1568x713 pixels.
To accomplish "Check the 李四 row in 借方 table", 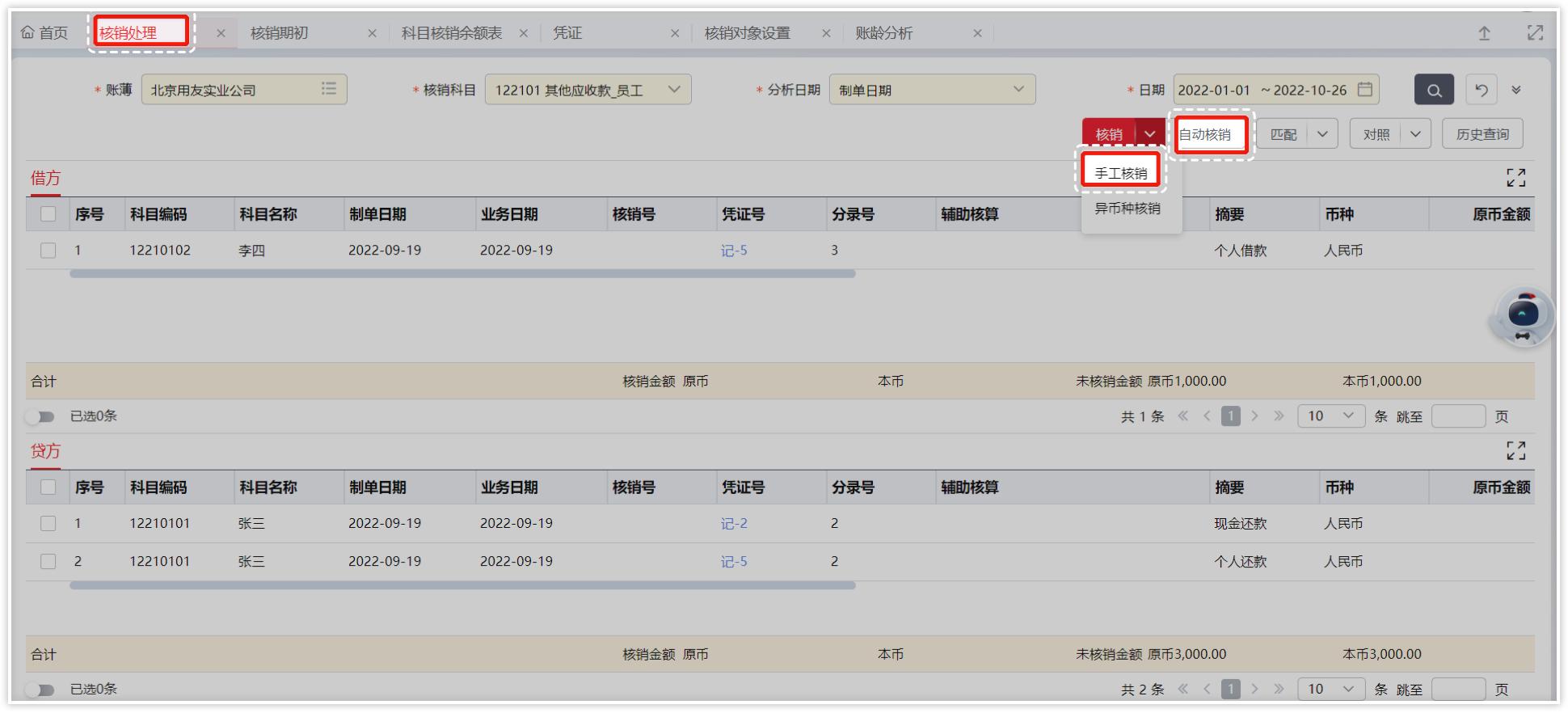I will [48, 251].
